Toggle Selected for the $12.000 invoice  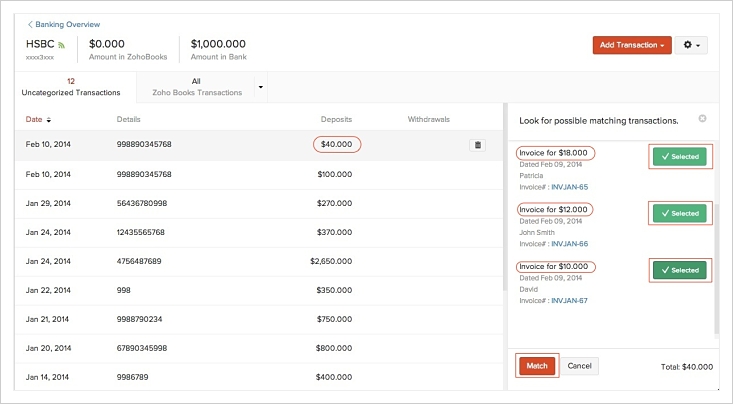point(679,213)
